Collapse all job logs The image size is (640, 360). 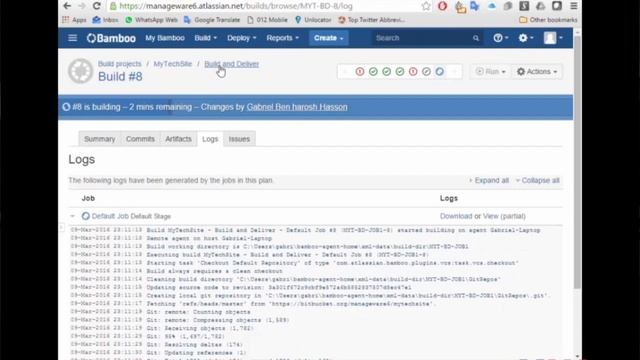(x=537, y=180)
